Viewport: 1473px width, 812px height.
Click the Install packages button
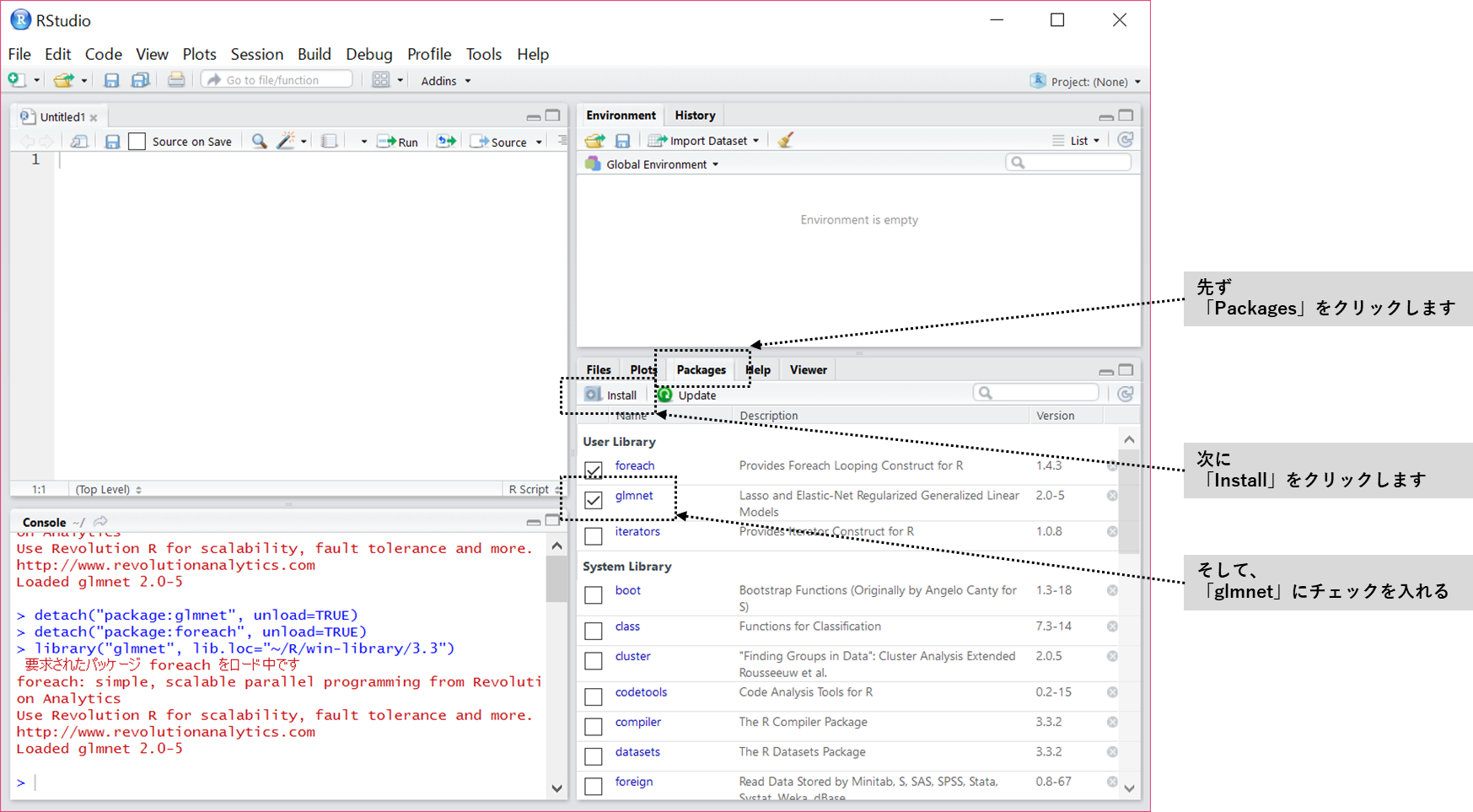612,395
